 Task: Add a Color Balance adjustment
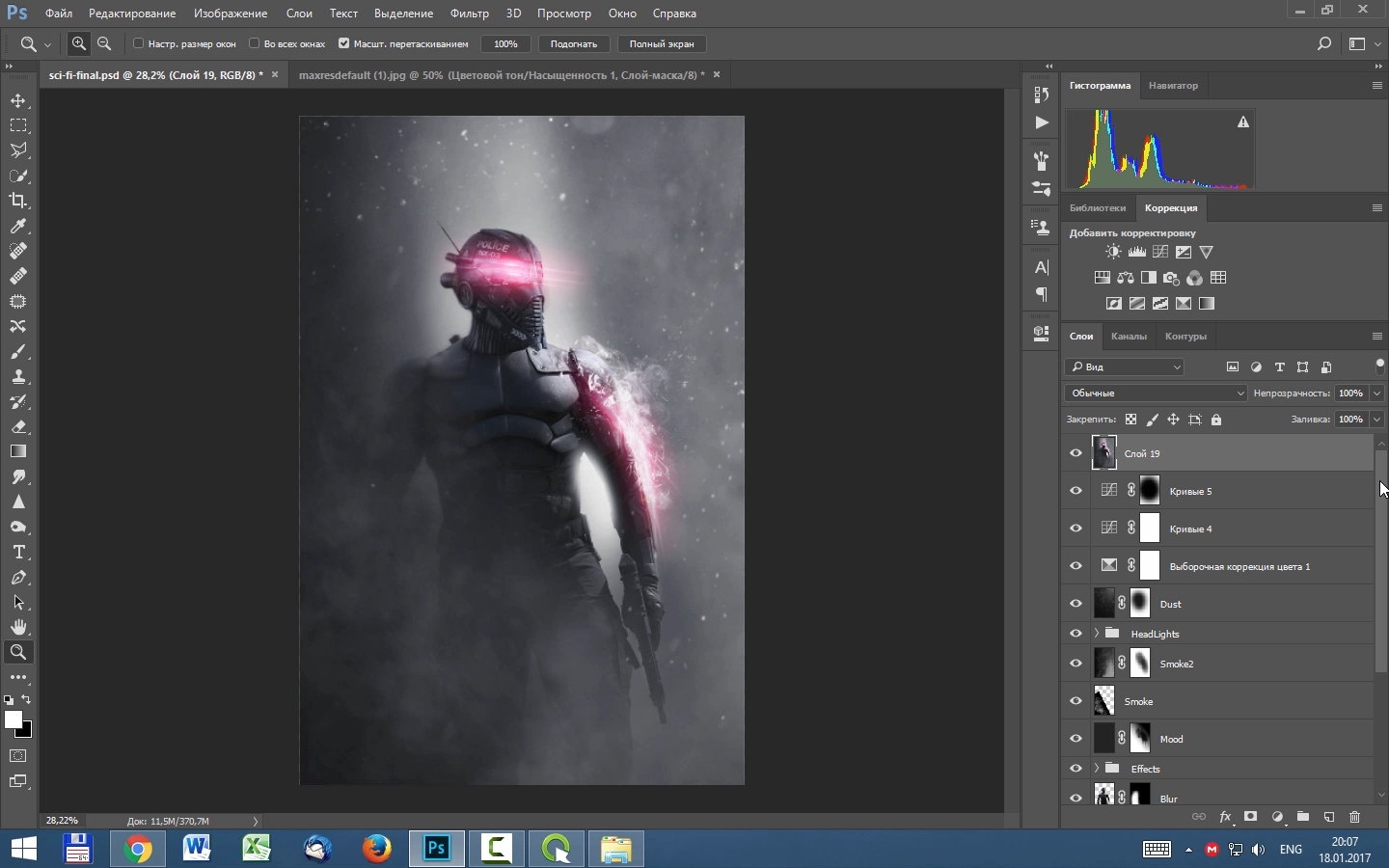pos(1126,278)
